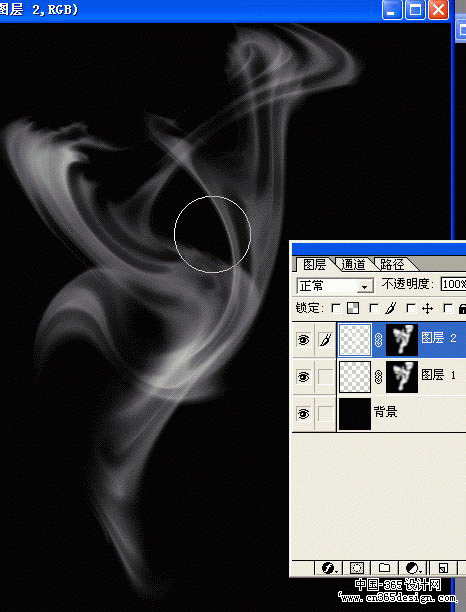Add a layer mask via bottom icon
This screenshot has height=612, width=466.
(357, 567)
